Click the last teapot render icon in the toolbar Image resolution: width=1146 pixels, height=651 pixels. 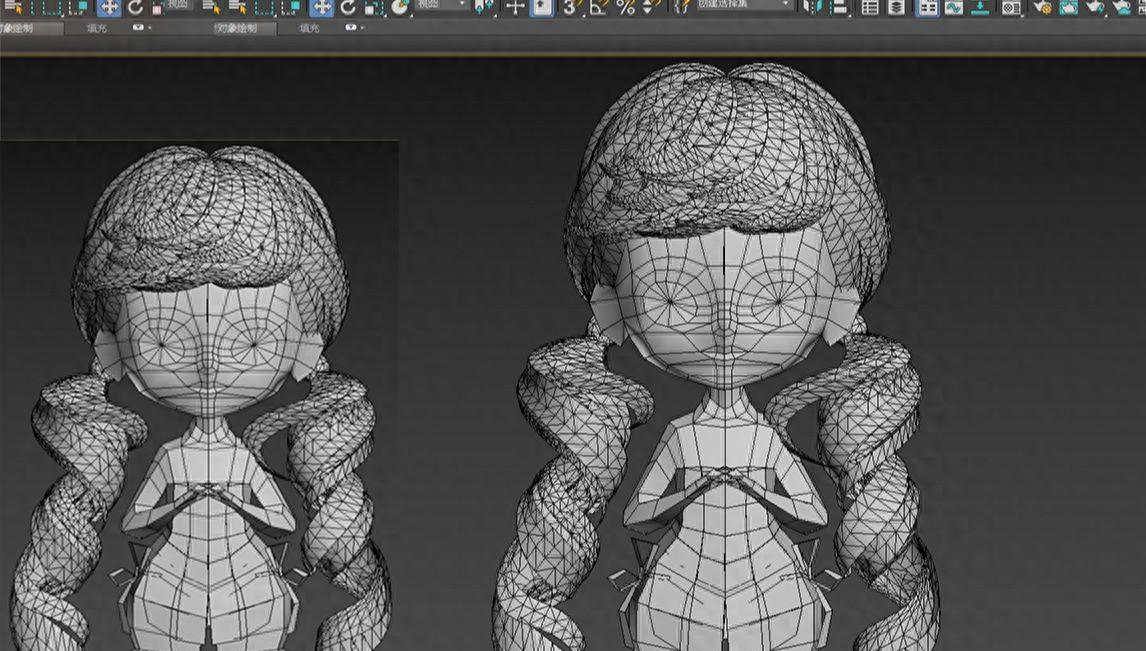[1122, 7]
